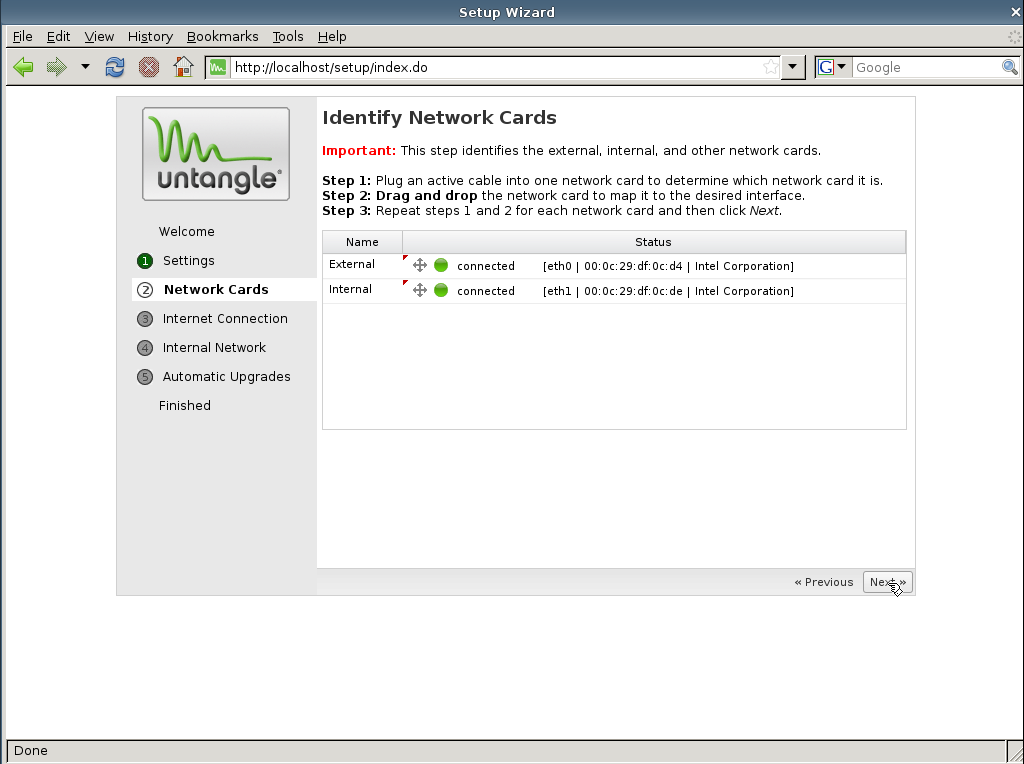Select the Finished step in sidebar
The image size is (1024, 764).
click(x=185, y=406)
